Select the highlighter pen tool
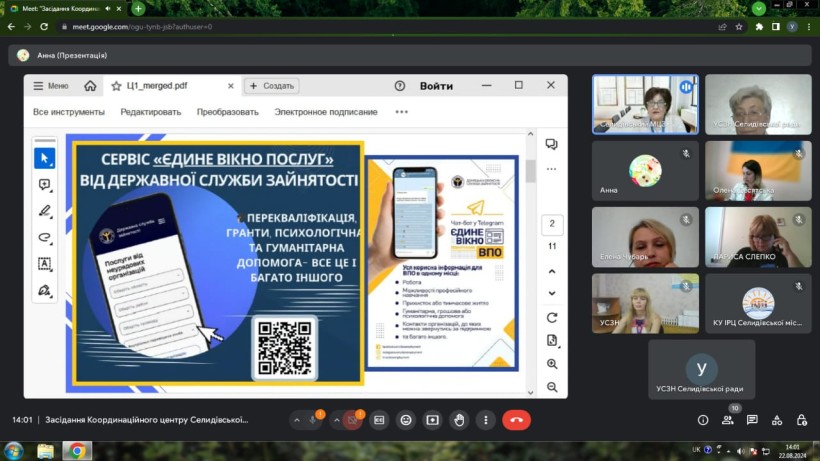 44,211
